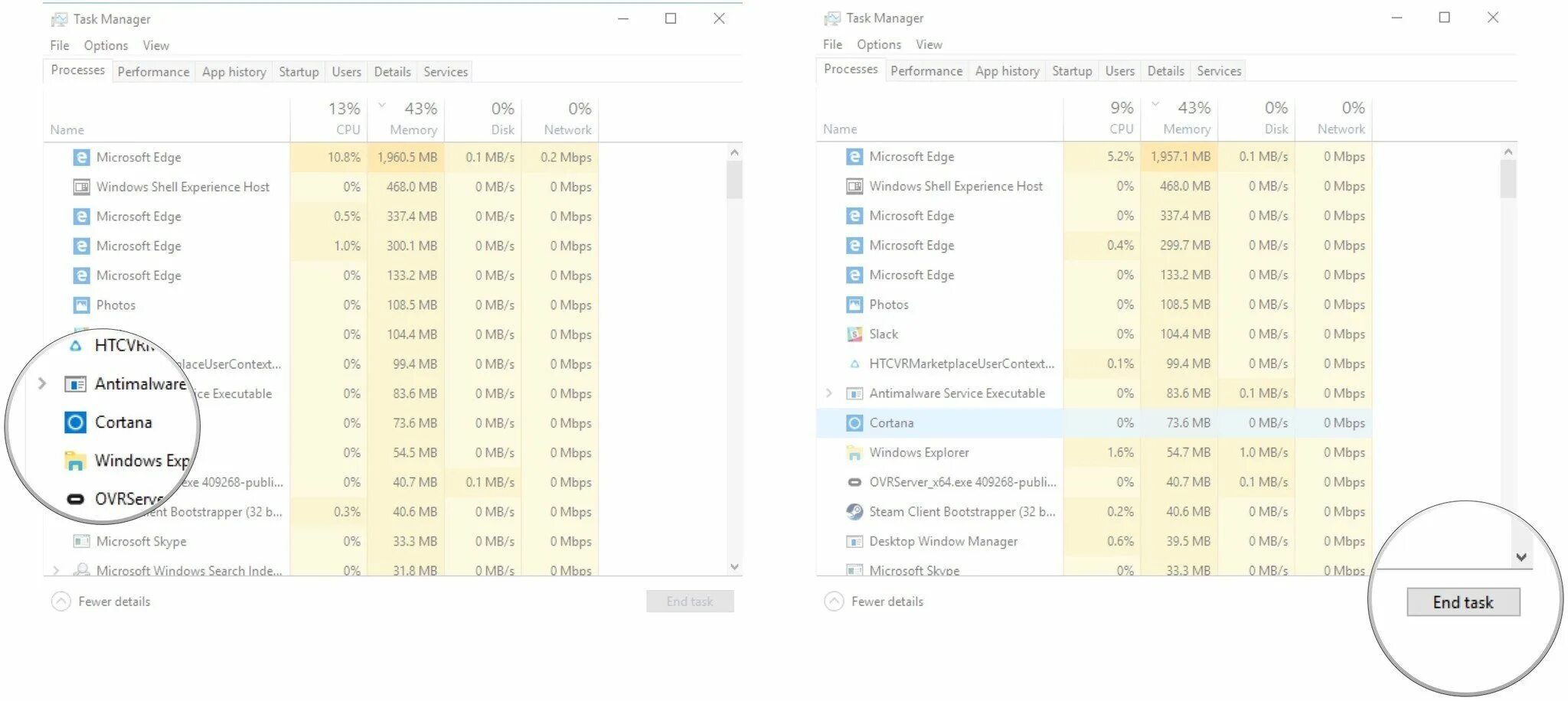Screen dimensions: 1568x701
Task: Click top Microsoft Edge icon in right window
Action: click(854, 157)
